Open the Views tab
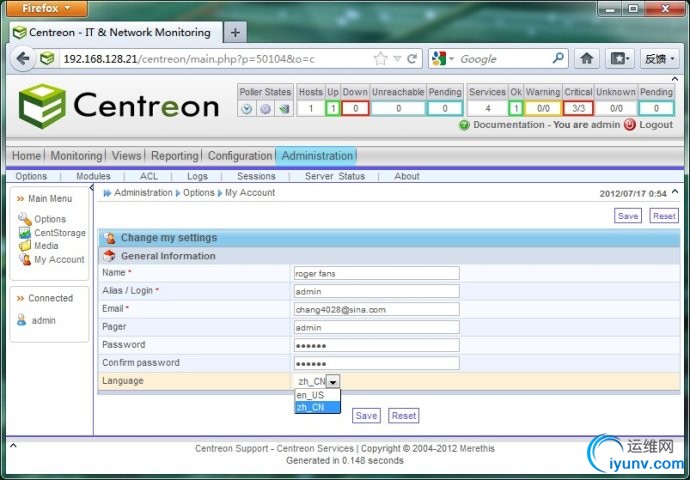This screenshot has width=690, height=480. pyautogui.click(x=126, y=156)
